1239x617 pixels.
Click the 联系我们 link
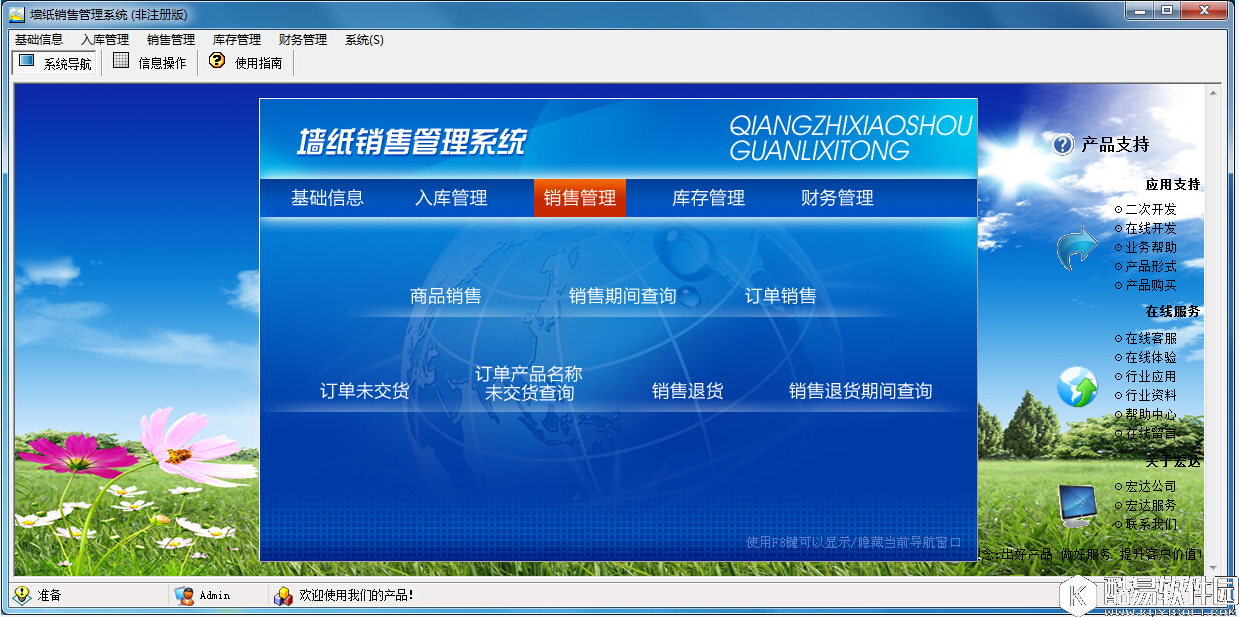[x=1150, y=524]
